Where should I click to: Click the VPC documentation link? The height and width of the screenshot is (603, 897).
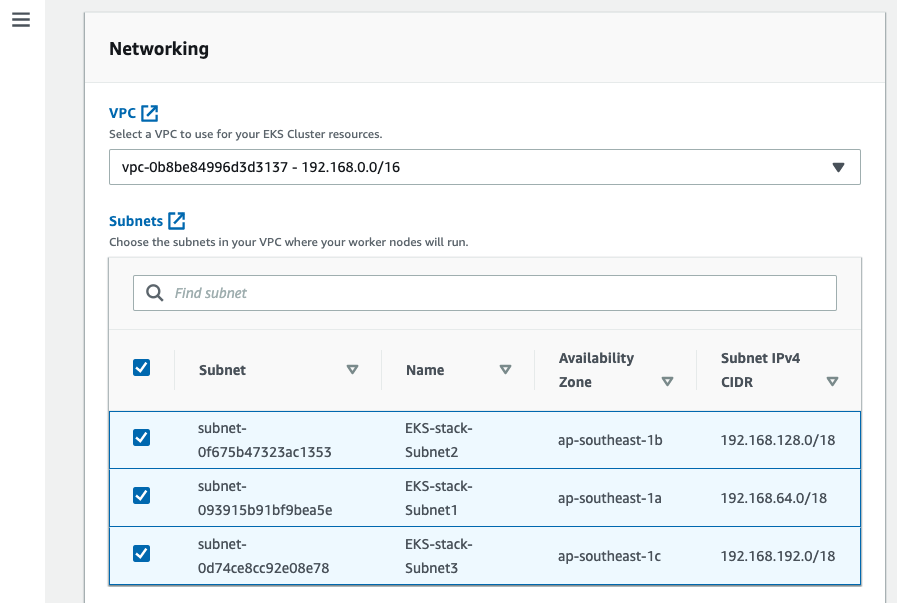122,113
